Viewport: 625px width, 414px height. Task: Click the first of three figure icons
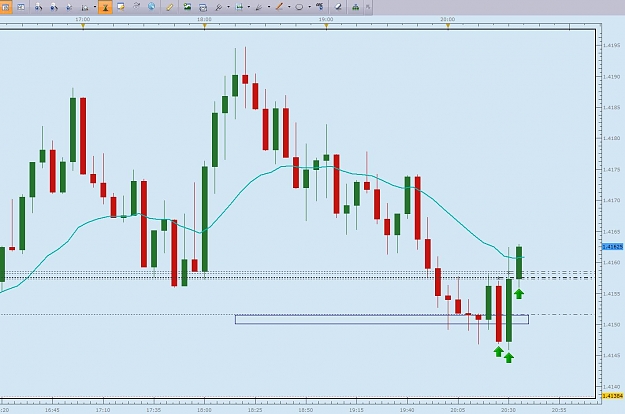coord(38,7)
